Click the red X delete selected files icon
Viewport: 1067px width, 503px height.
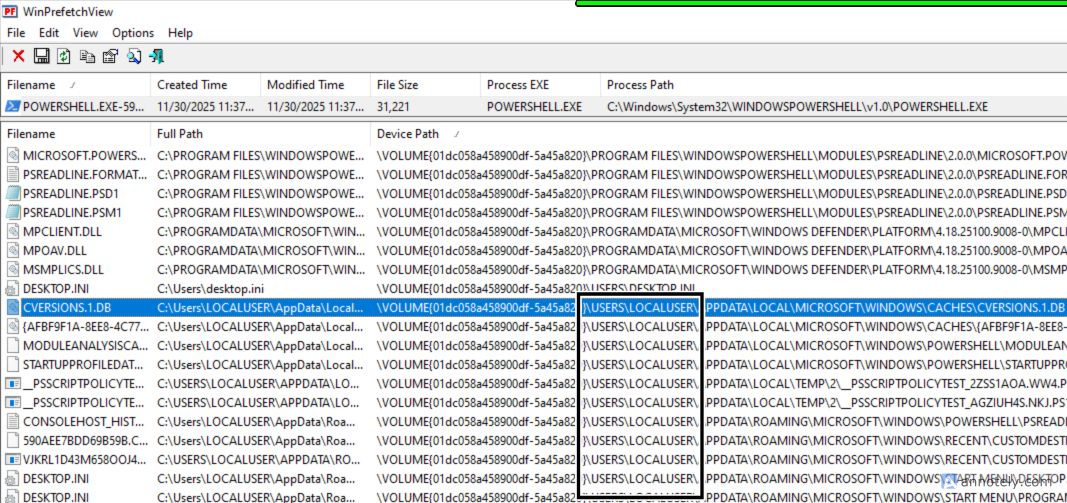(18, 56)
